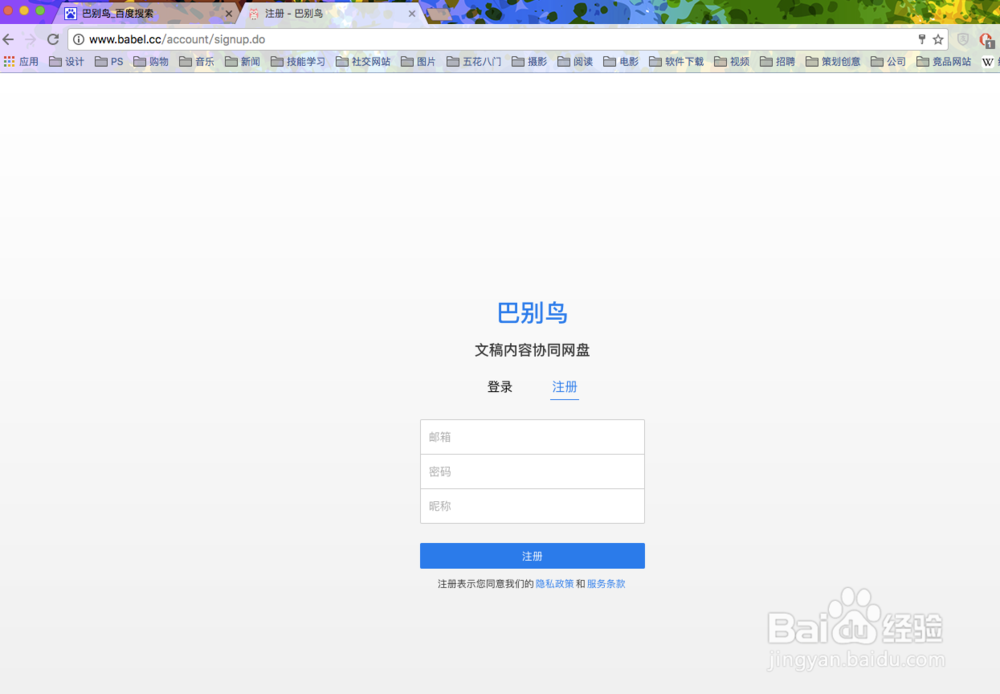1000x694 pixels.
Task: Open the 图片 bookmark folder
Action: 418,61
